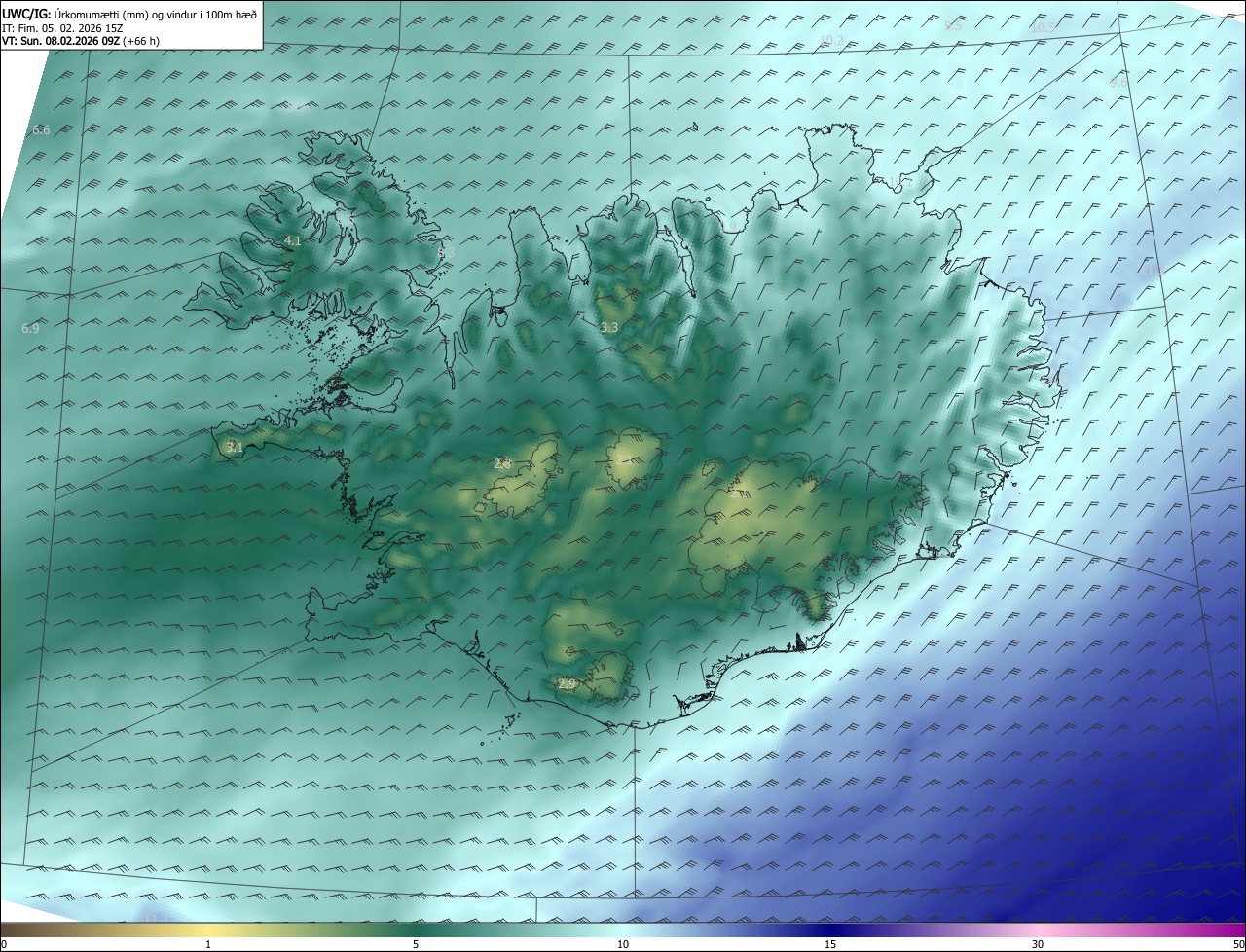Click the '(+66 h)' forecast offset text
The height and width of the screenshot is (952, 1246).
pos(142,41)
